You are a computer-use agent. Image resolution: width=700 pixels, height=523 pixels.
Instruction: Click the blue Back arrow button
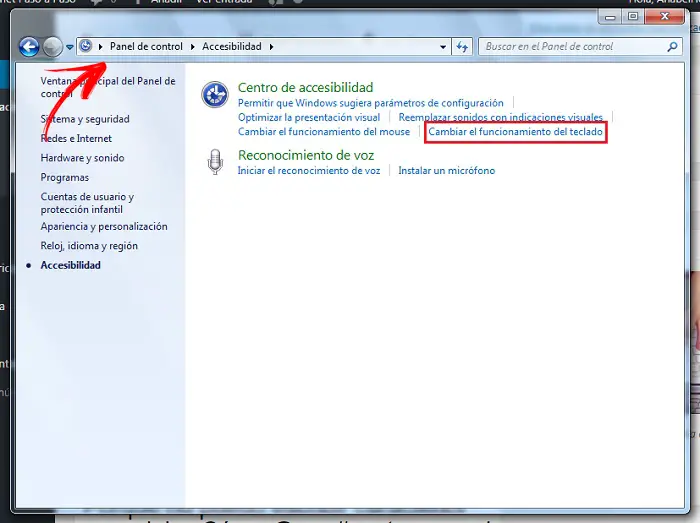(x=29, y=47)
